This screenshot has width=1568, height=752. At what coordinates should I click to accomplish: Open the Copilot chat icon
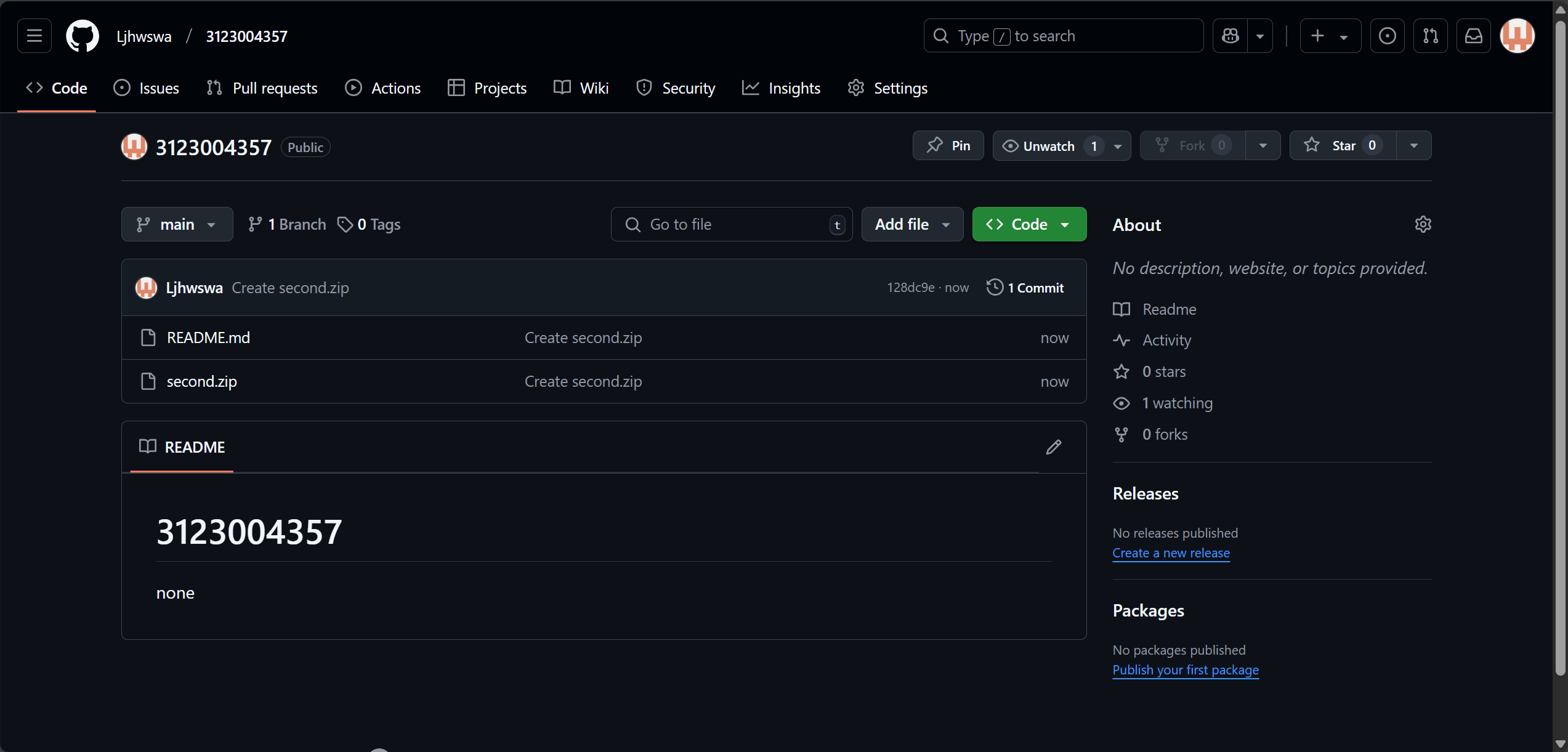tap(1230, 36)
